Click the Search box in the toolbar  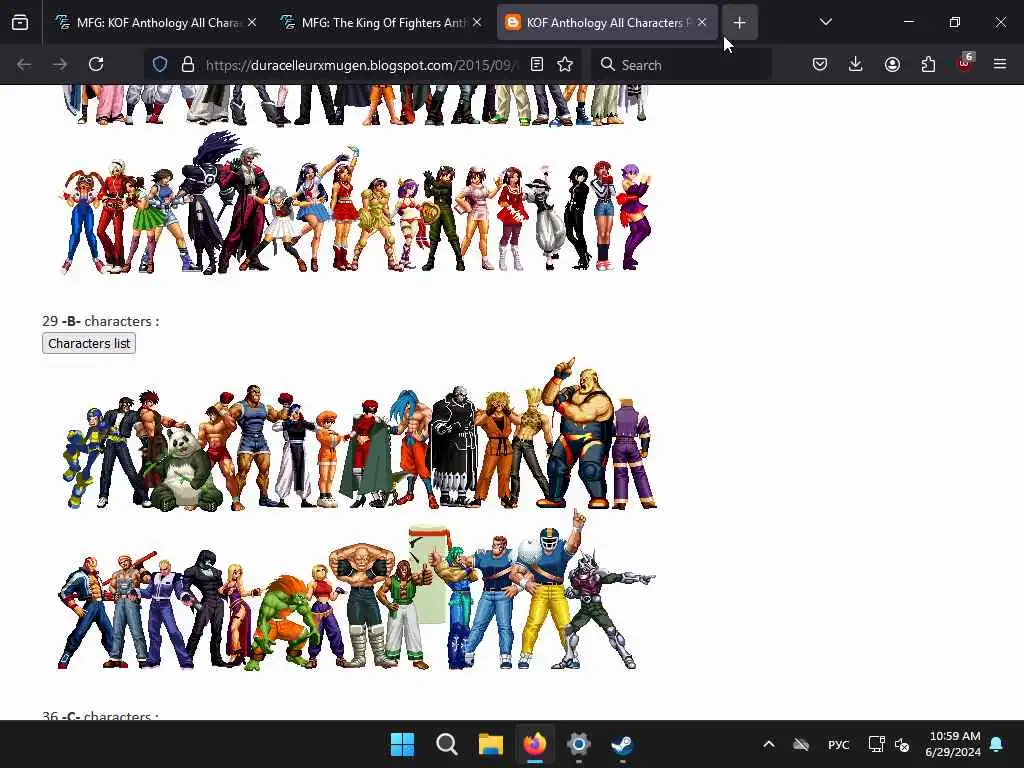681,65
